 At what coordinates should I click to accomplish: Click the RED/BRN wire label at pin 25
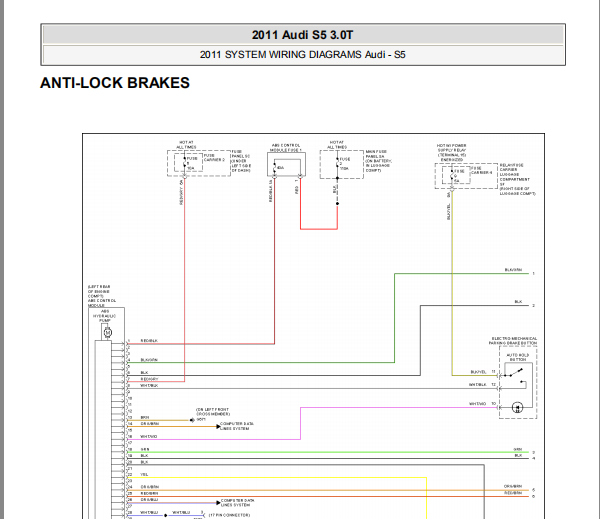(149, 493)
